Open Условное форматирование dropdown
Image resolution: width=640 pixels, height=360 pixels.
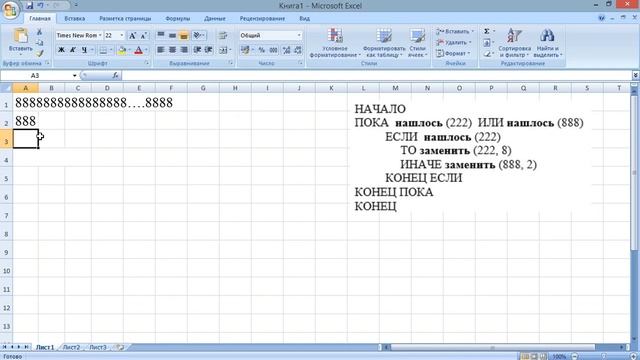click(x=335, y=43)
